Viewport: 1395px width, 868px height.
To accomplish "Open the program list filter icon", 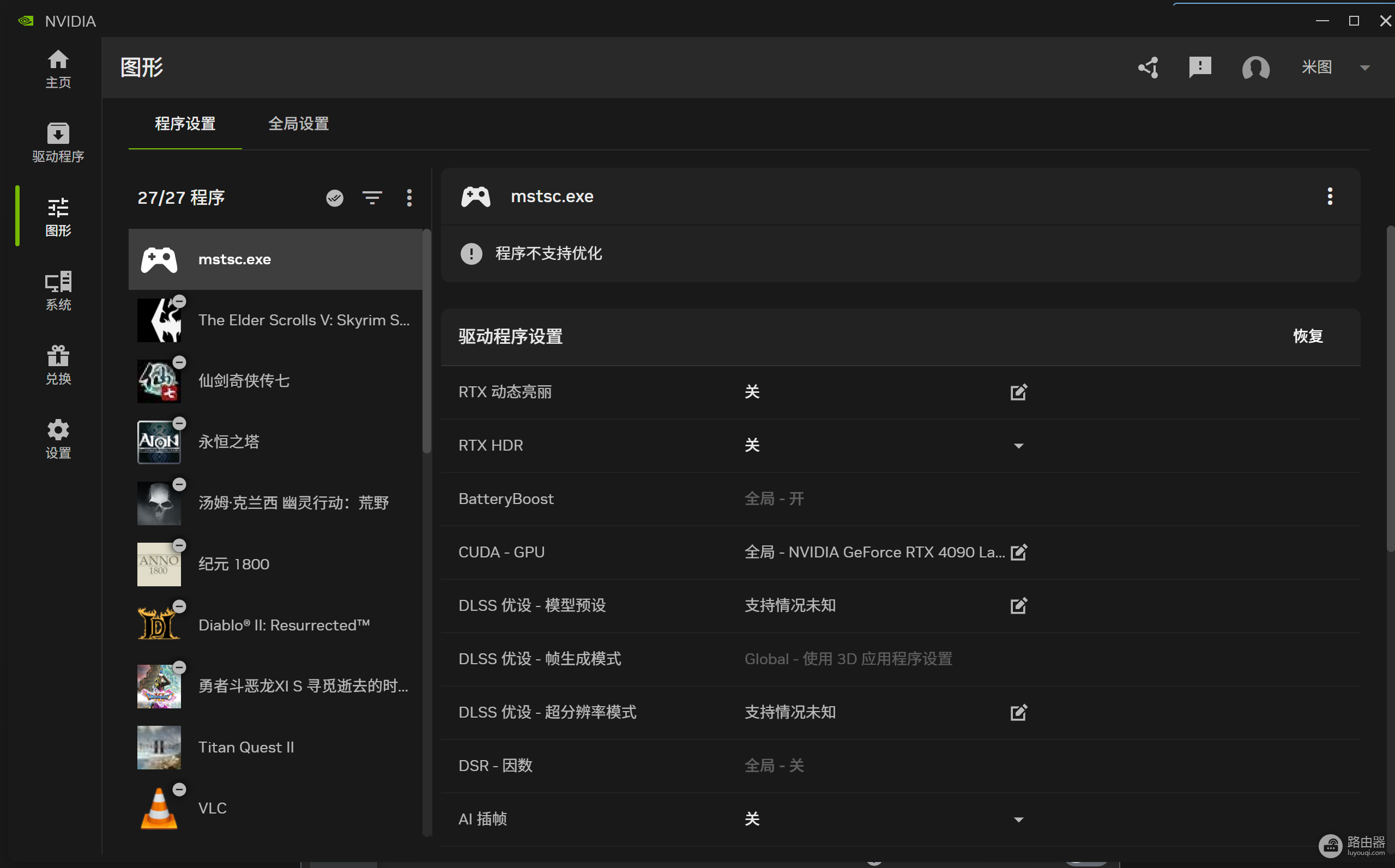I will coord(372,198).
